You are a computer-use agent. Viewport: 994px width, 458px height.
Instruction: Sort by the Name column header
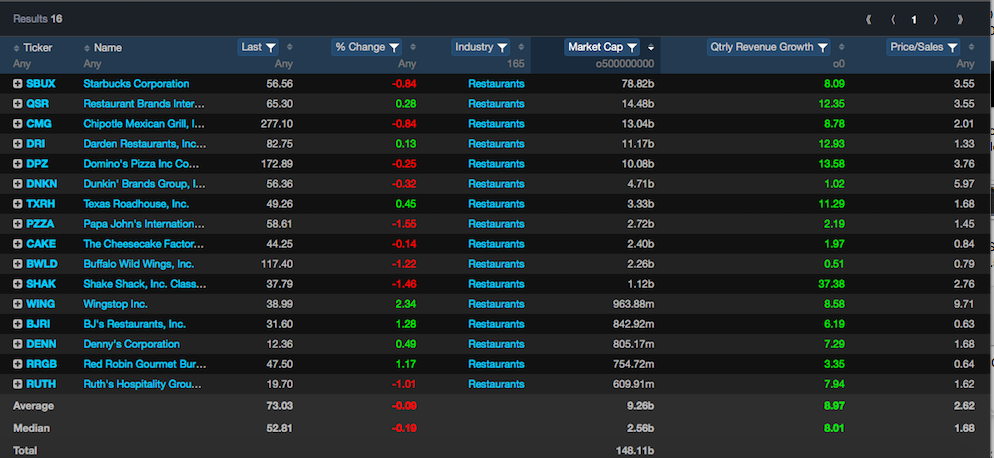(103, 48)
